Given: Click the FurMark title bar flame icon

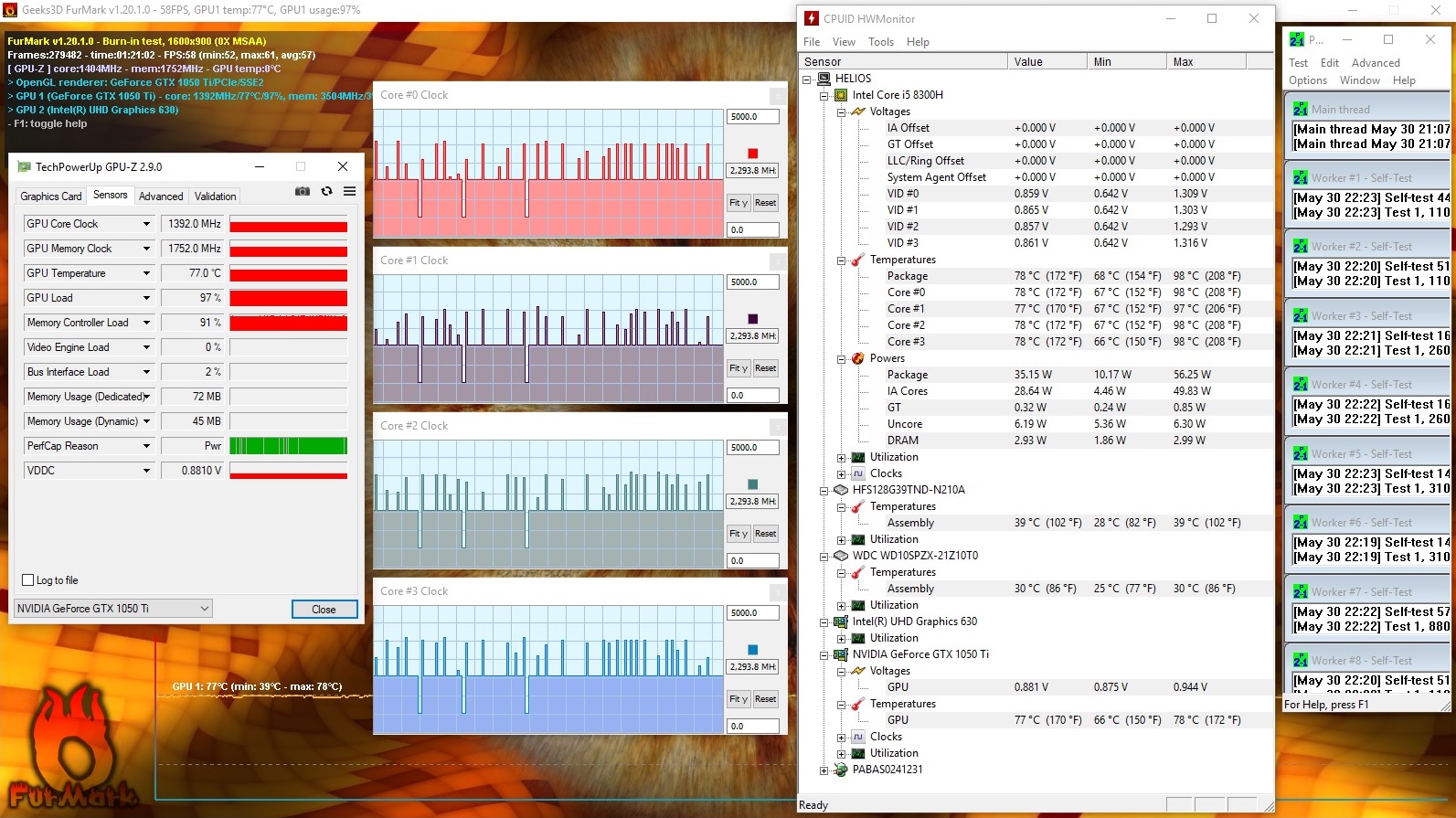Looking at the screenshot, I should pos(11,10).
